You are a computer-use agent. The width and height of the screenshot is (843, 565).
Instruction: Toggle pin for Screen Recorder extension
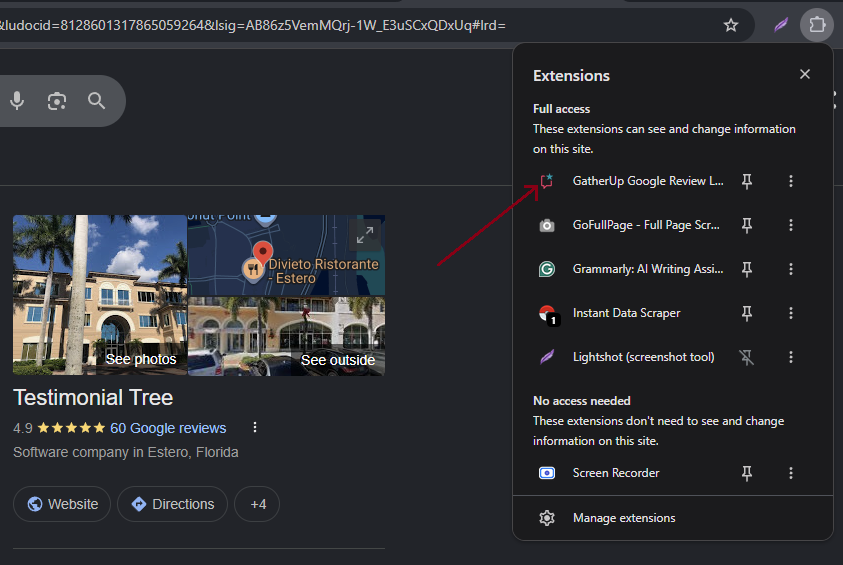pyautogui.click(x=747, y=473)
